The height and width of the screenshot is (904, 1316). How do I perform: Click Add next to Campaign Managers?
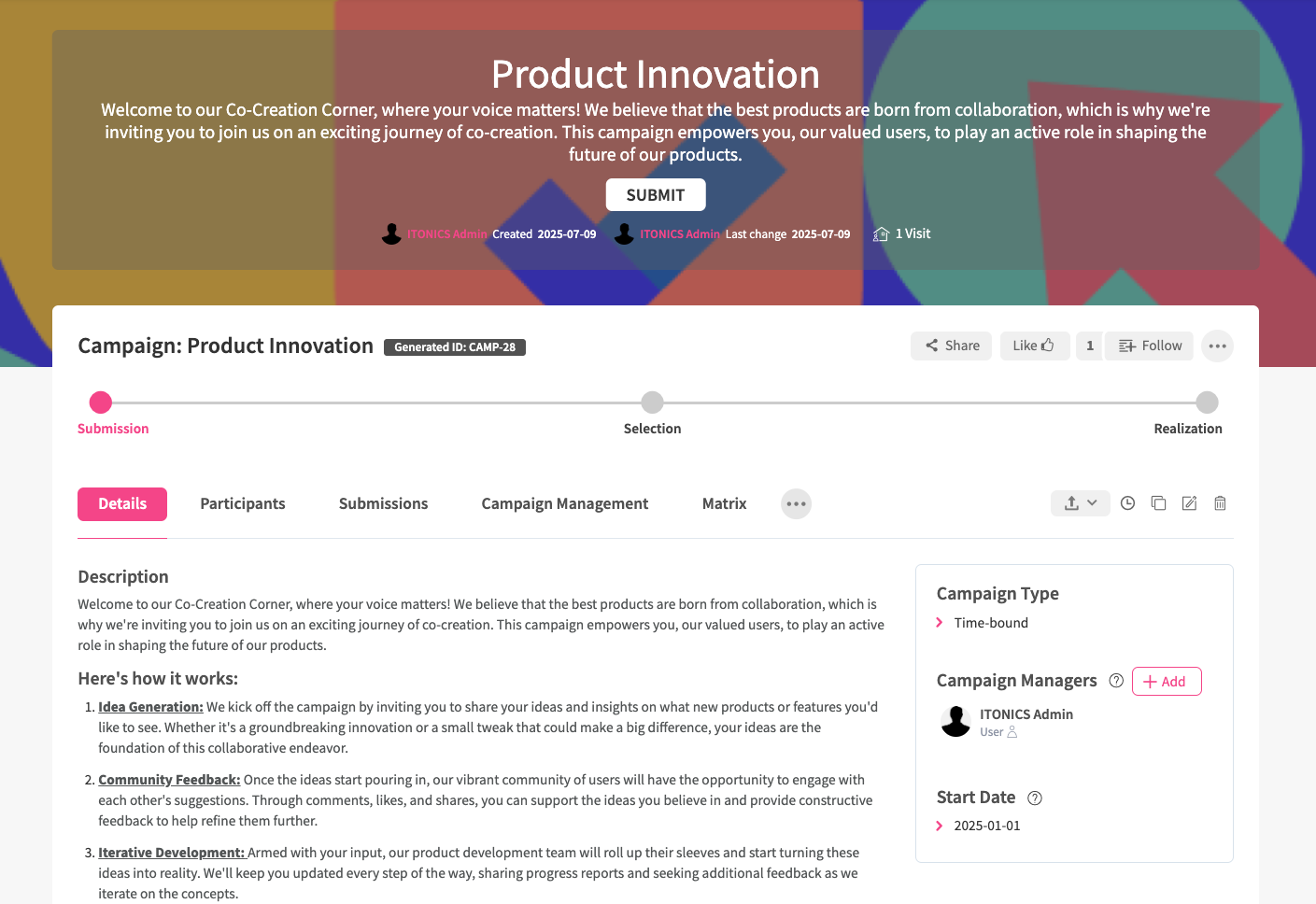coord(1166,682)
